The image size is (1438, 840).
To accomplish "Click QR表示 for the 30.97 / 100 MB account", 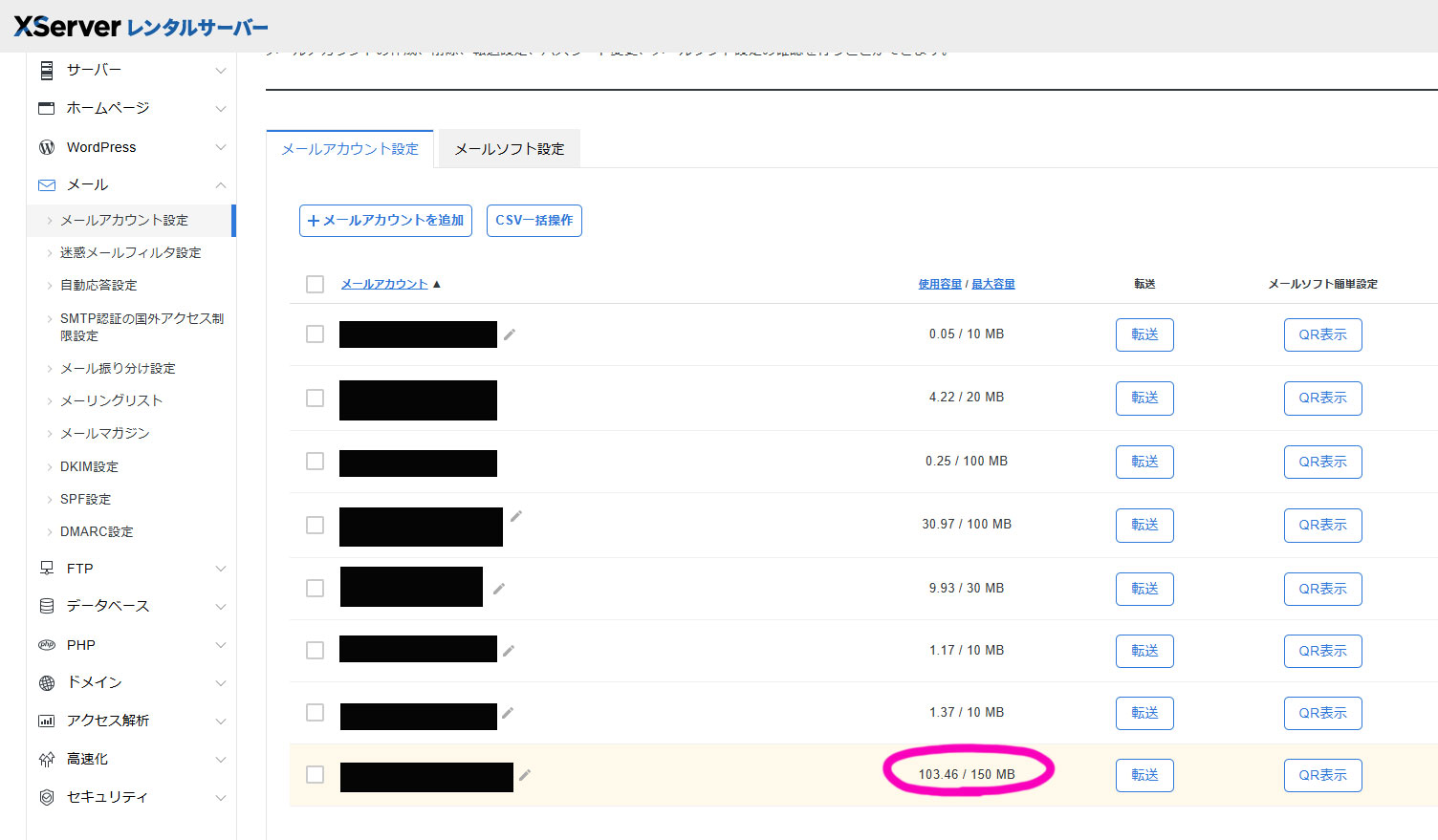I will [x=1322, y=525].
